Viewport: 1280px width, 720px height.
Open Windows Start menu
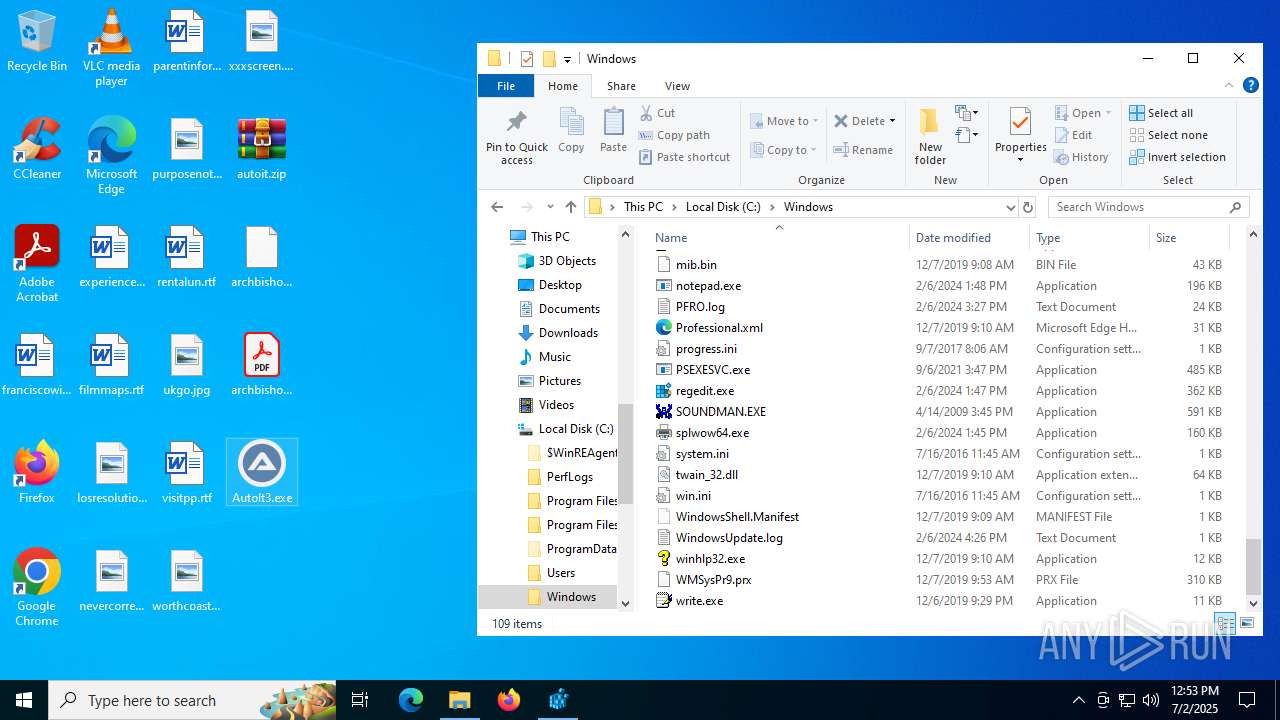pyautogui.click(x=24, y=700)
